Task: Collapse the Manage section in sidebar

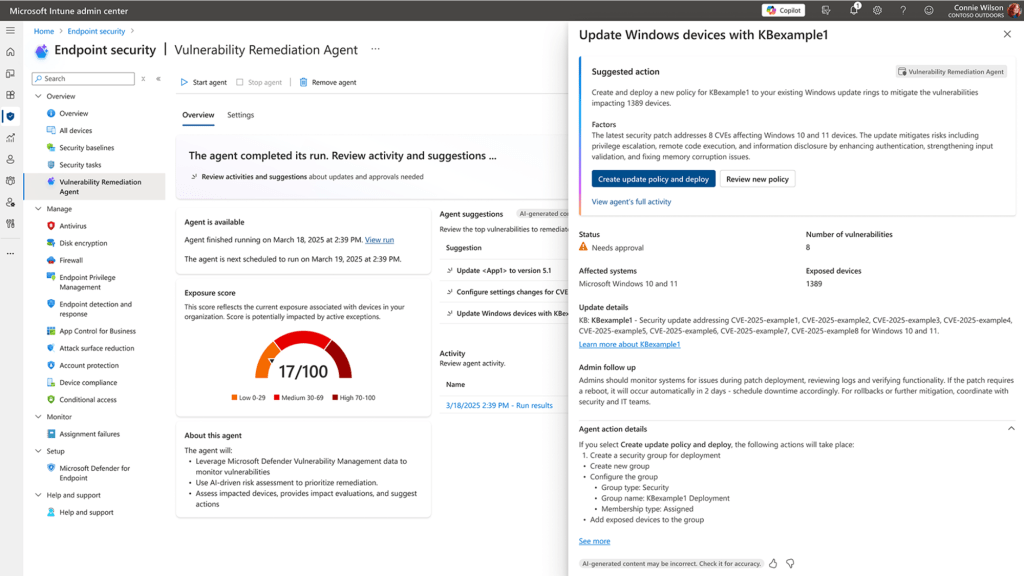Action: click(x=39, y=209)
